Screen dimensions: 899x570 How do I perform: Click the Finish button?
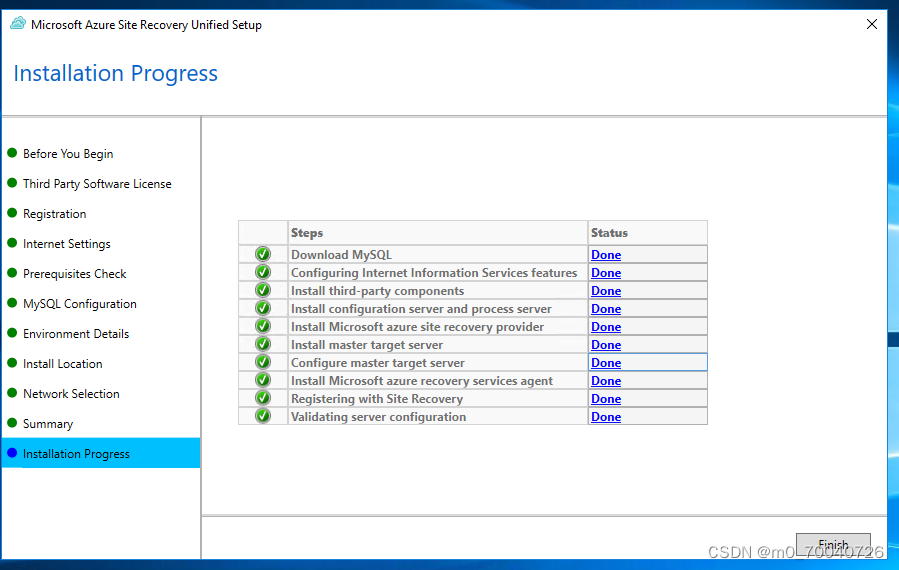[833, 544]
